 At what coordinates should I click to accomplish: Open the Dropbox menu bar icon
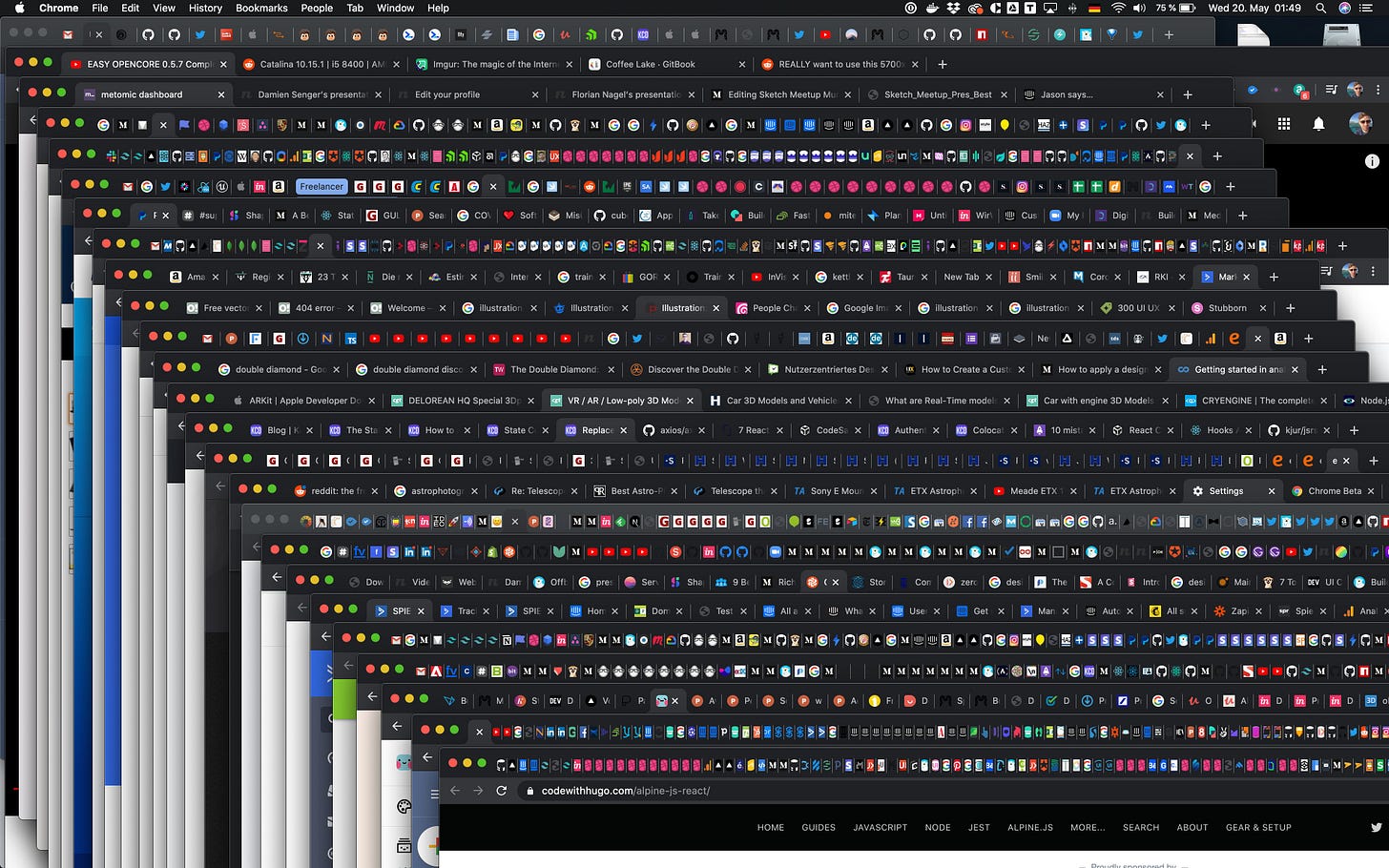[953, 8]
